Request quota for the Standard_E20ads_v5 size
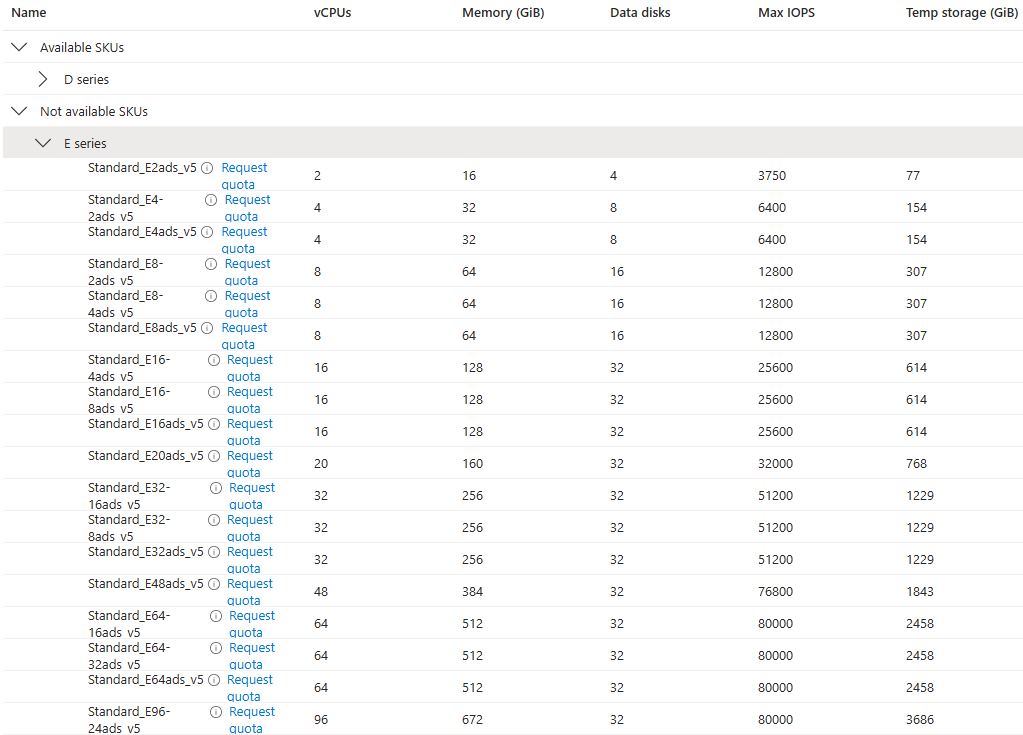 (x=250, y=464)
